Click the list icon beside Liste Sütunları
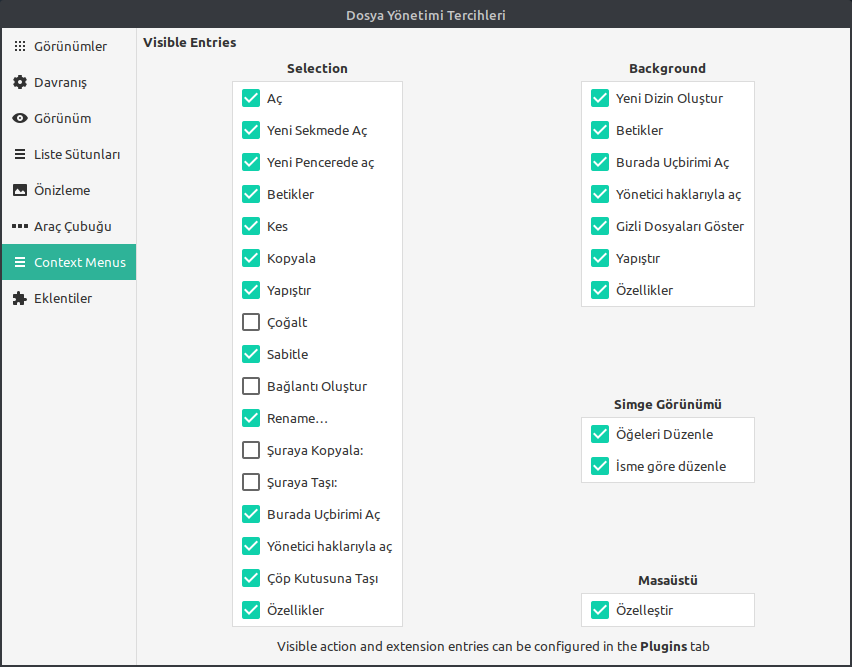 point(20,154)
